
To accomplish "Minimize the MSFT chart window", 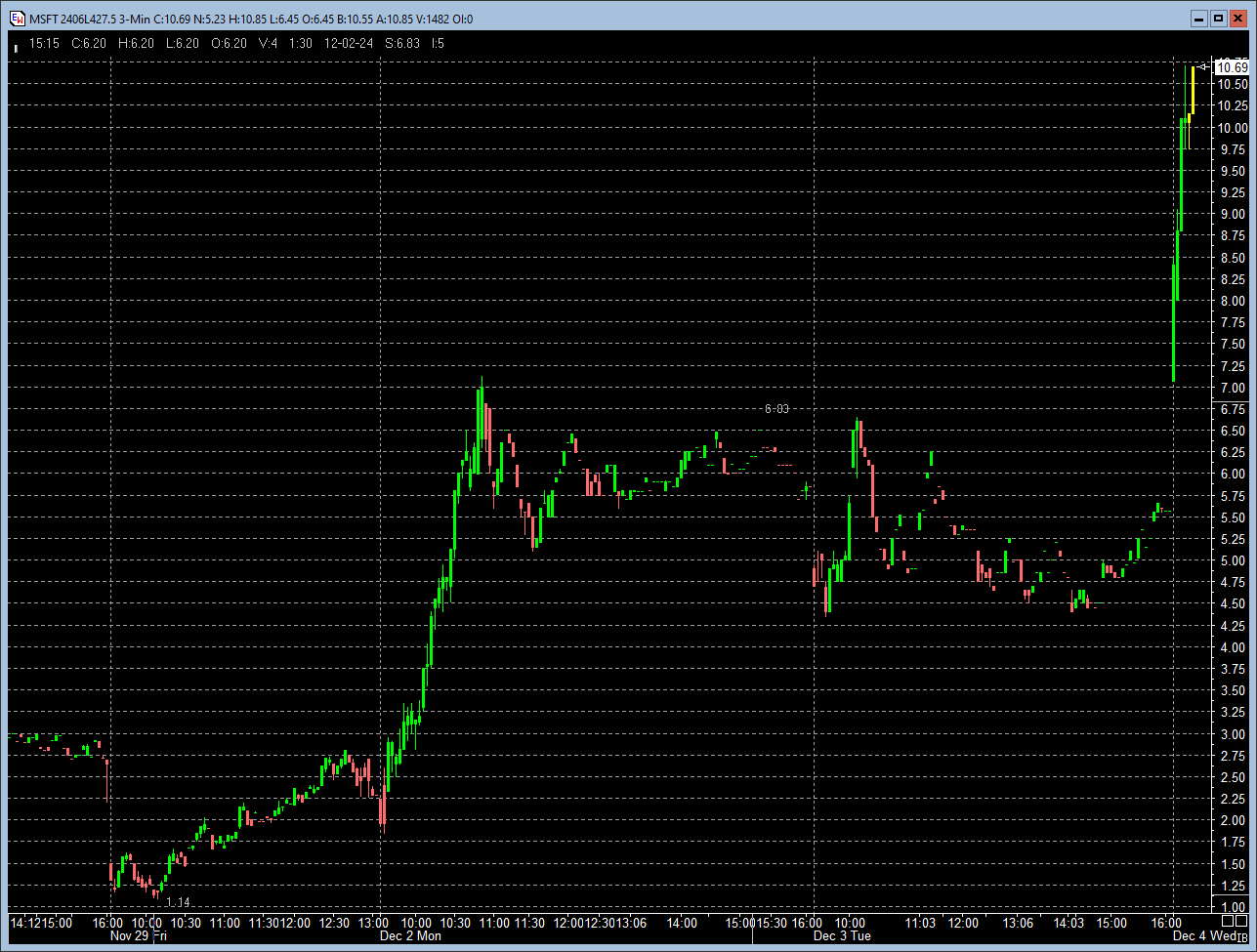I will tap(1200, 18).
